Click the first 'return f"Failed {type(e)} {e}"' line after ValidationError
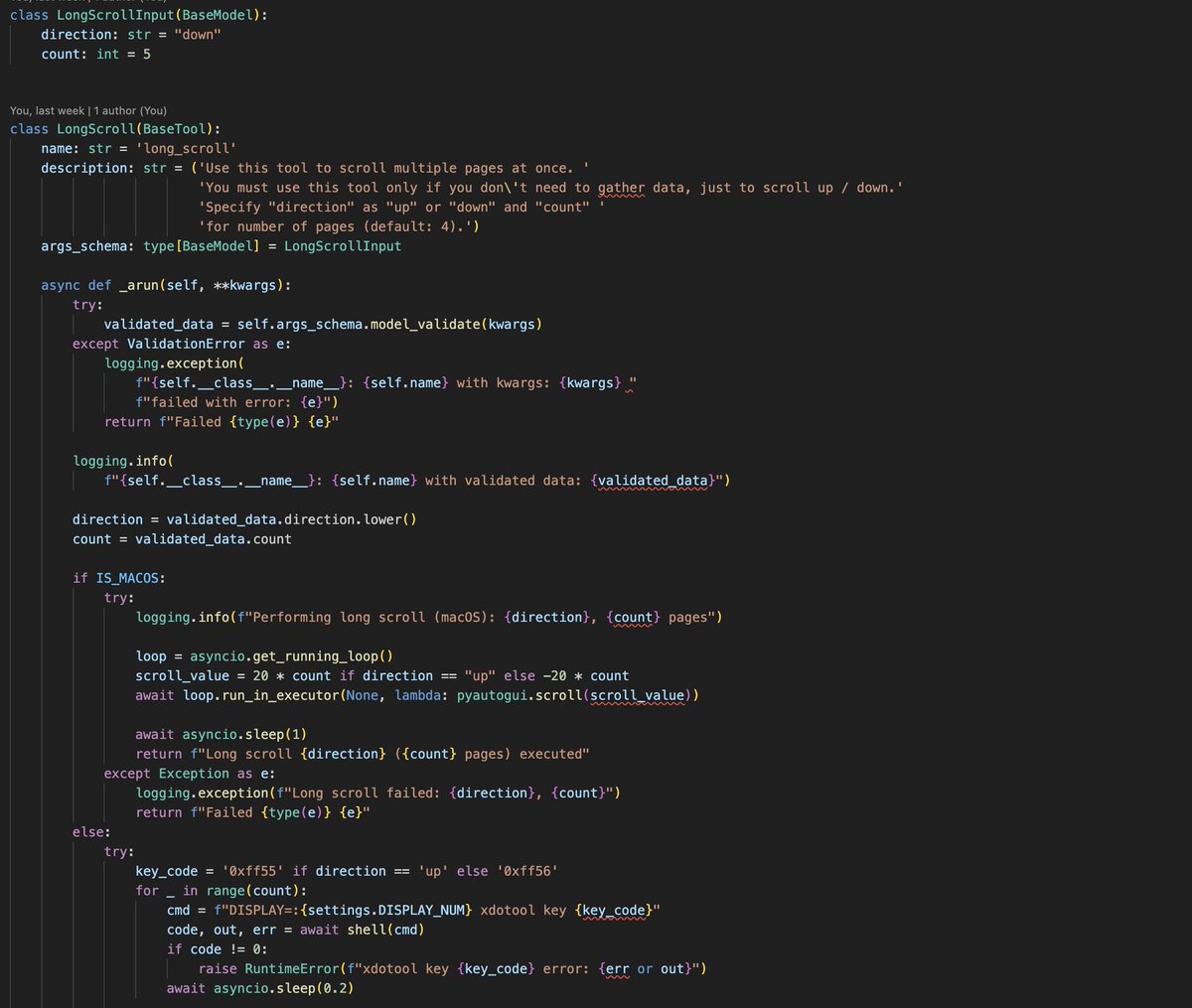Screen dimensions: 1192x1008 (x=222, y=422)
